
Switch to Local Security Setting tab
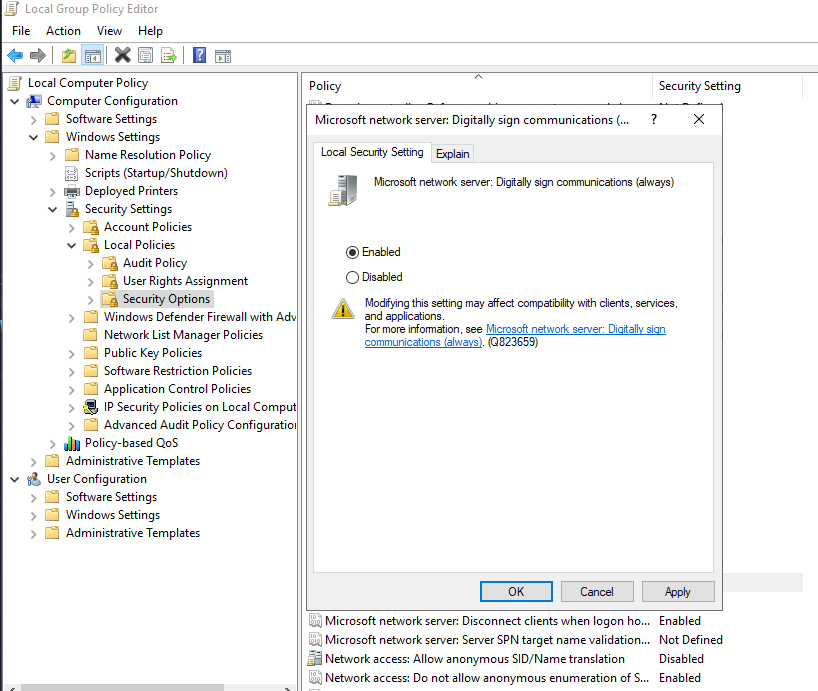(372, 152)
